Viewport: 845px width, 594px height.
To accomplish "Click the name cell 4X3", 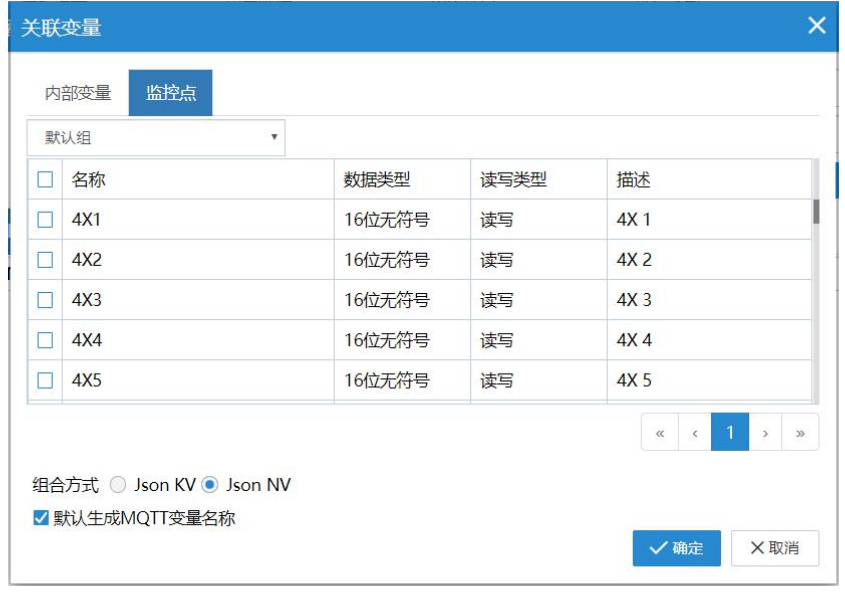I will coord(198,300).
